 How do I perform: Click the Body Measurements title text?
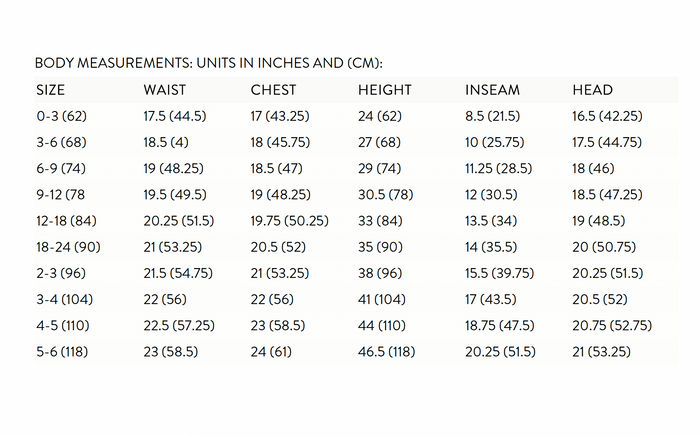[x=209, y=63]
